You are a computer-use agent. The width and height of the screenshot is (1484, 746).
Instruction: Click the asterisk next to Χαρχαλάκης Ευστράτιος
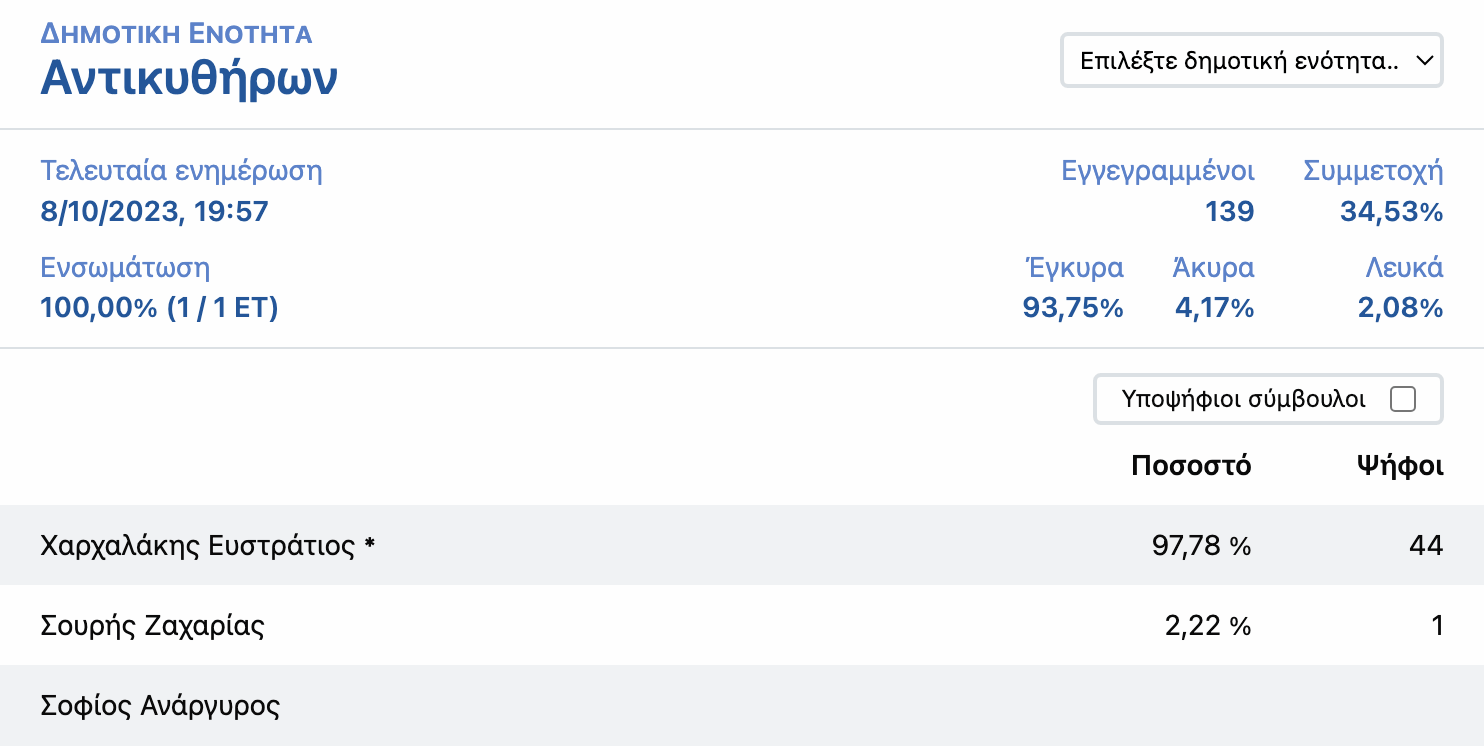[369, 545]
